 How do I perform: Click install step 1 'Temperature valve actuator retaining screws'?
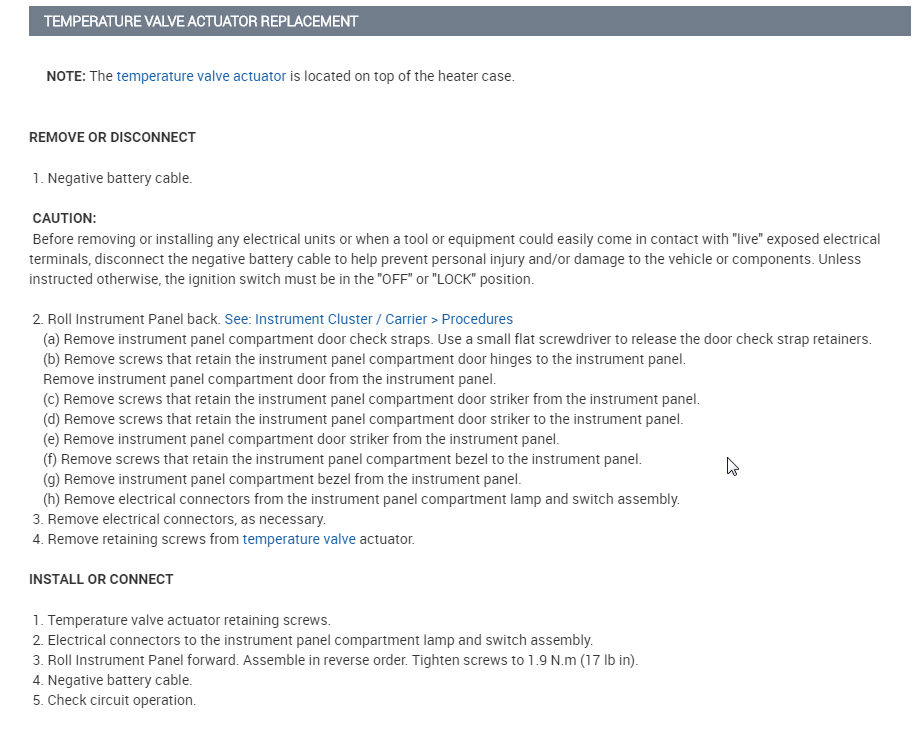(x=188, y=620)
